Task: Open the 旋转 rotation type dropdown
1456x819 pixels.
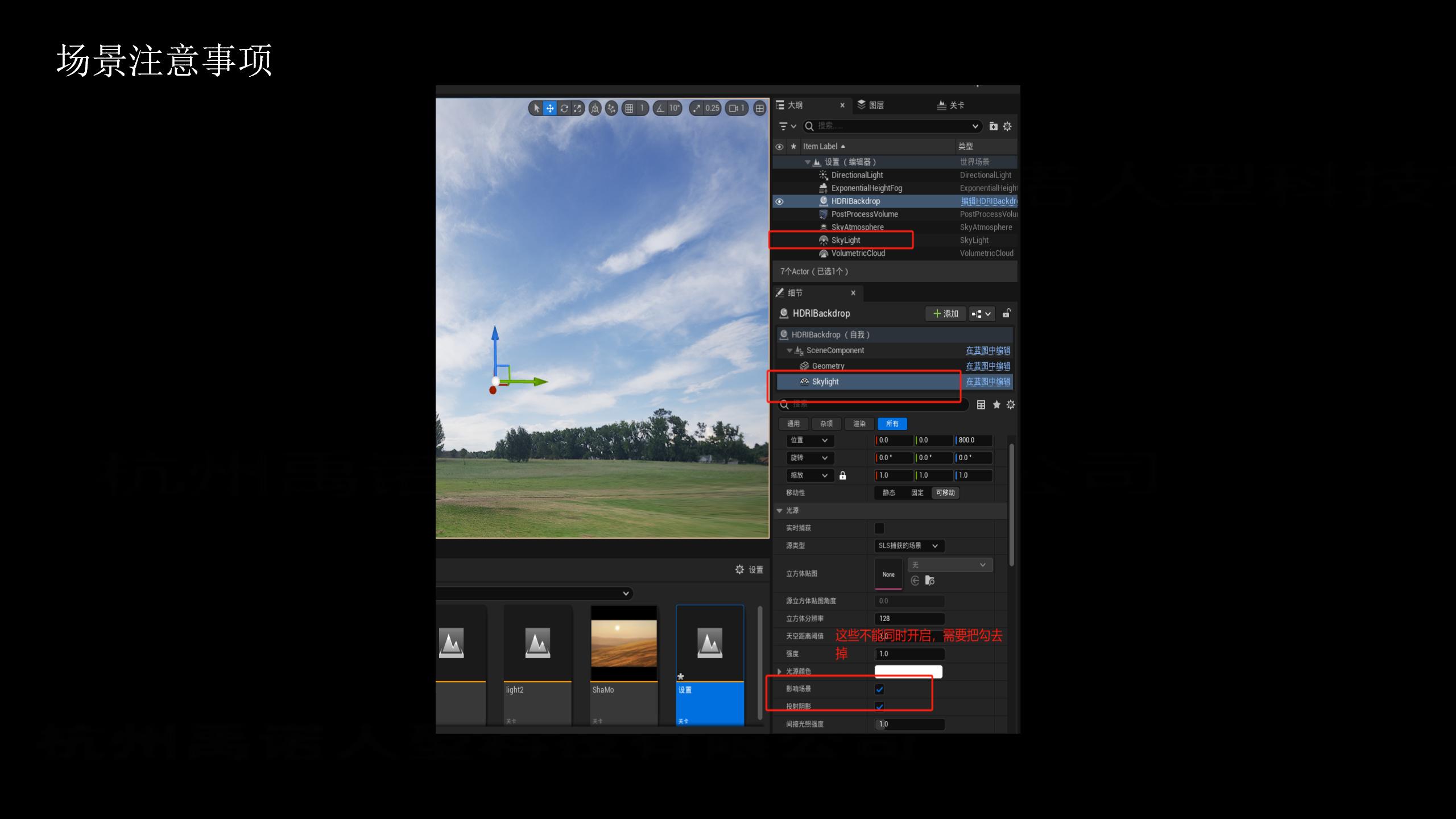Action: (x=810, y=458)
